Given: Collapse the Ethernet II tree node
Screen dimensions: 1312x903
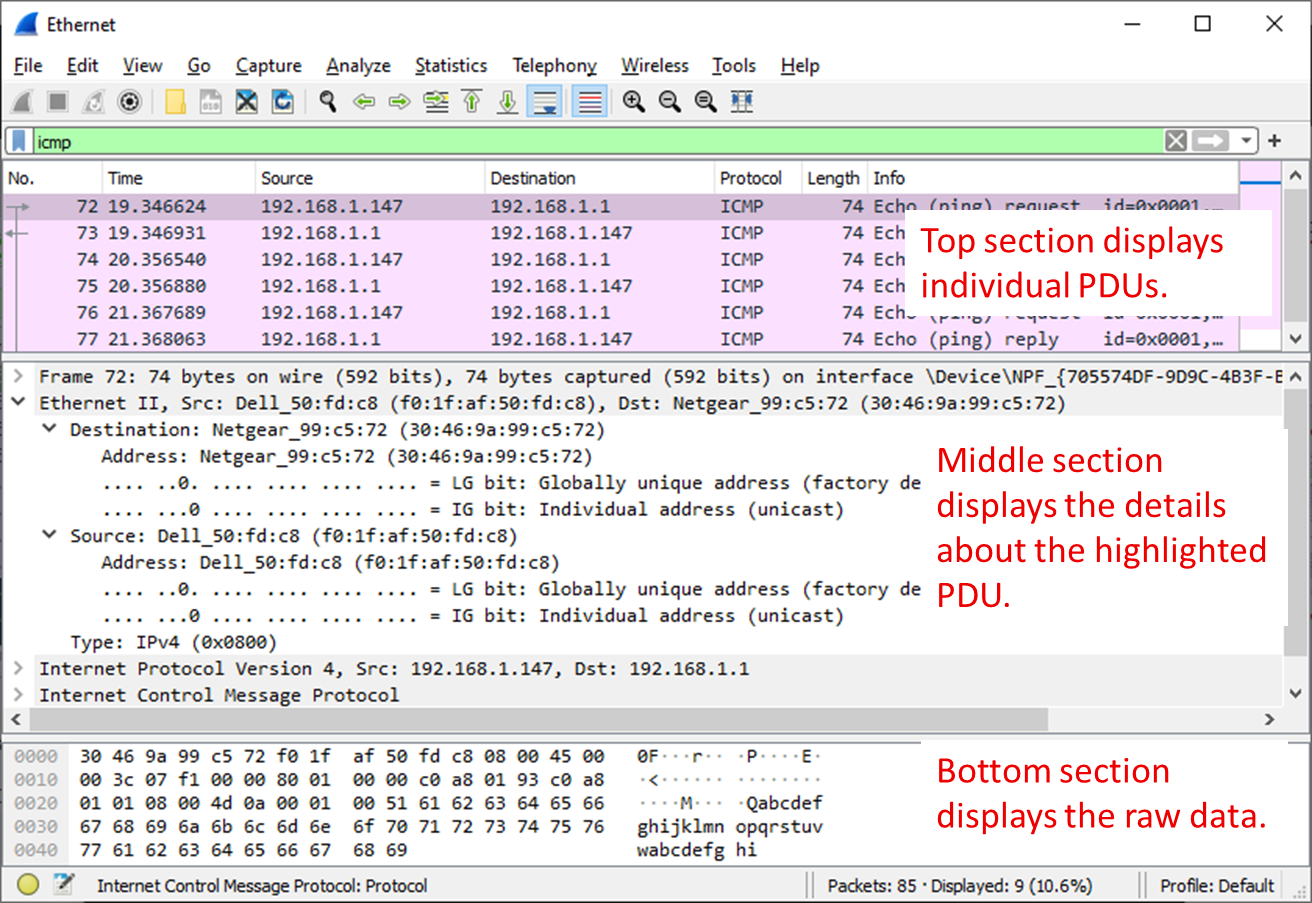Looking at the screenshot, I should pyautogui.click(x=18, y=403).
